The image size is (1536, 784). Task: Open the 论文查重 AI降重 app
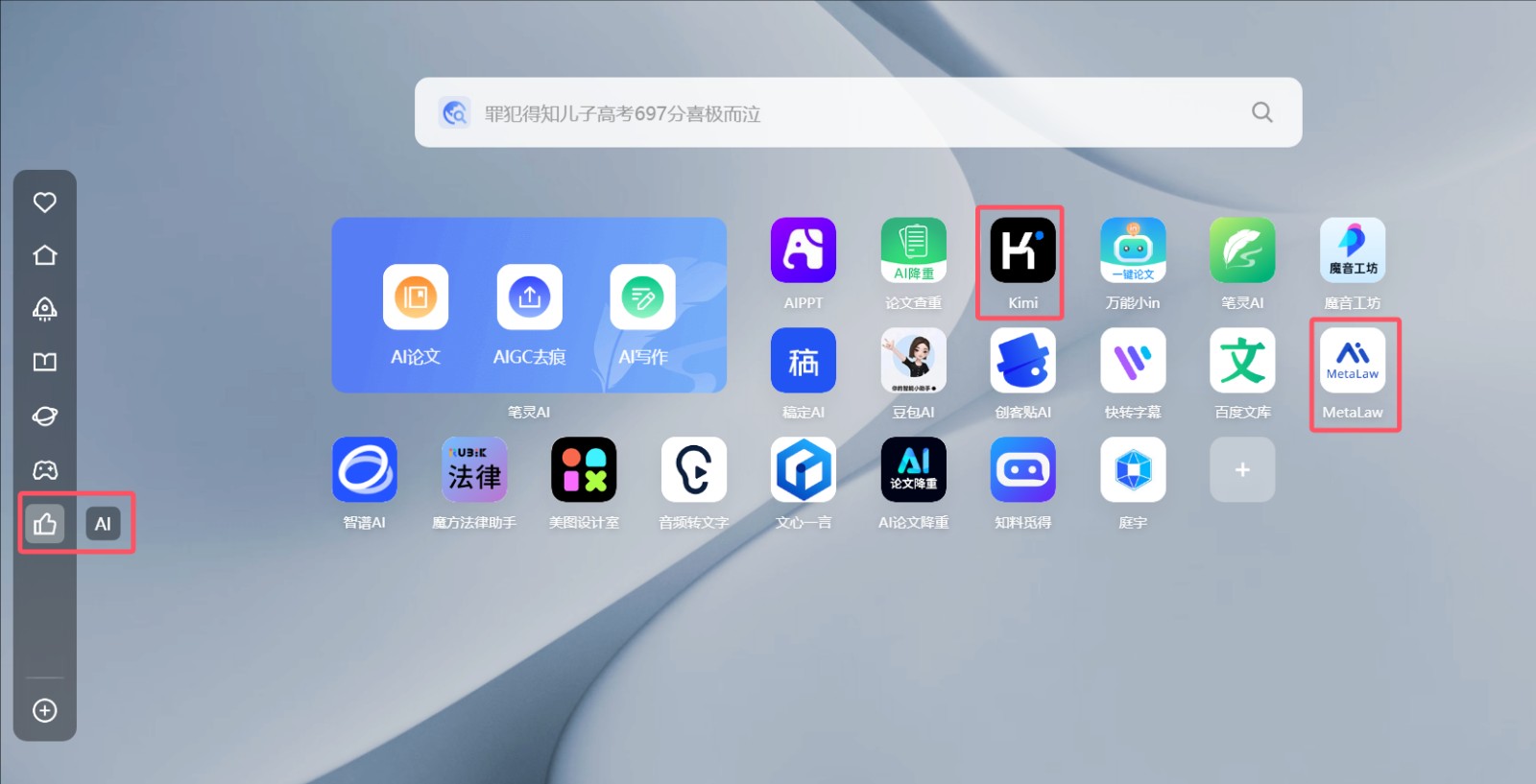913,250
